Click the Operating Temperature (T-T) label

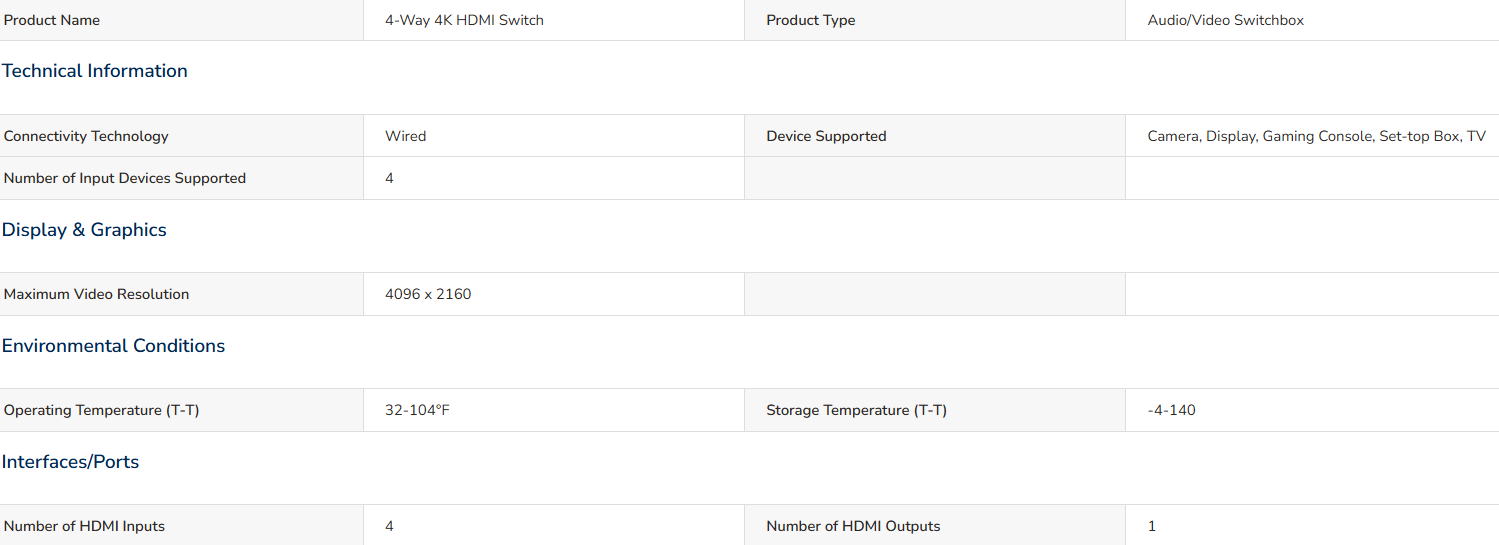tap(101, 410)
